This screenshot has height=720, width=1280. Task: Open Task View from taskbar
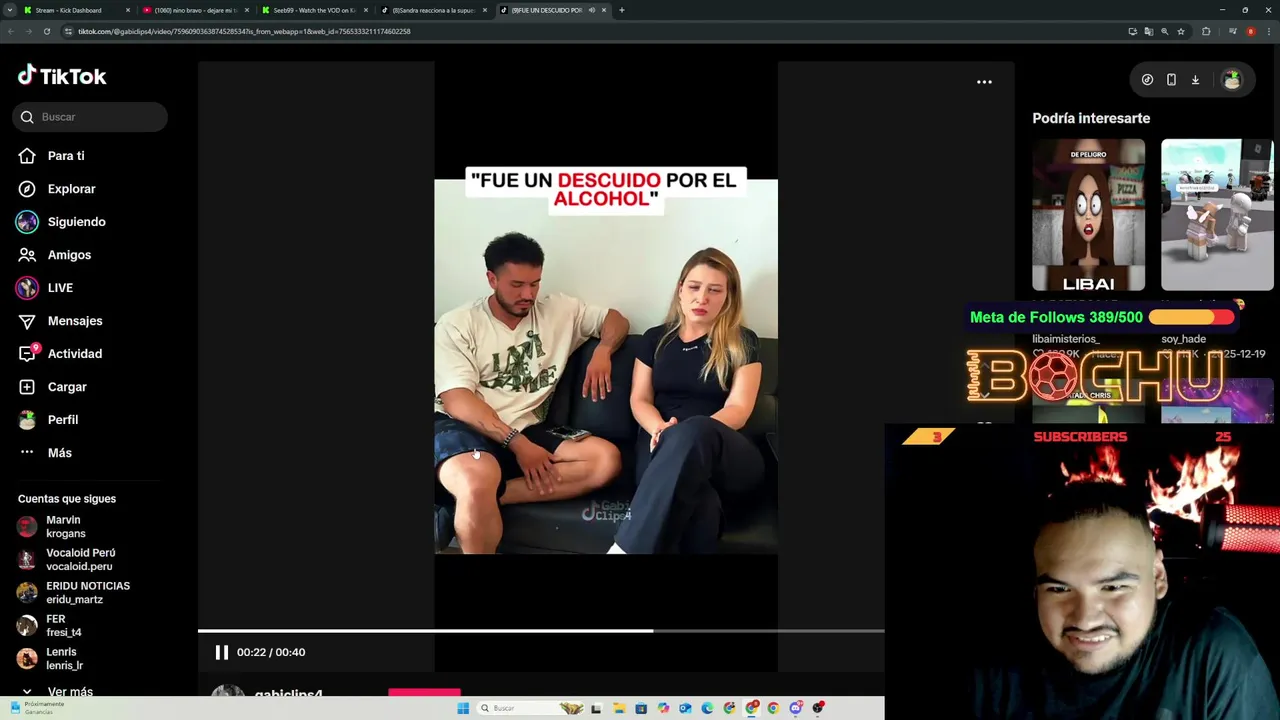(597, 708)
